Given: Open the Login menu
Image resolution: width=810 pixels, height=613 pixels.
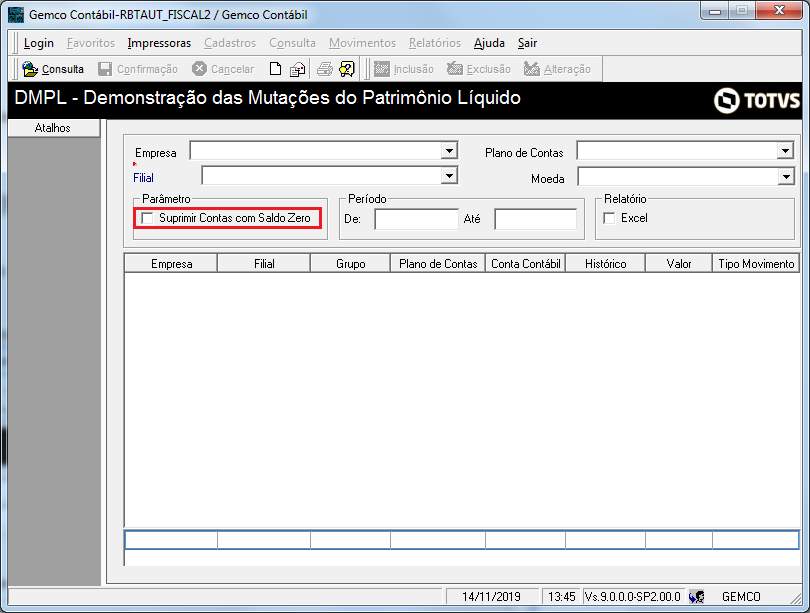Looking at the screenshot, I should pos(39,43).
